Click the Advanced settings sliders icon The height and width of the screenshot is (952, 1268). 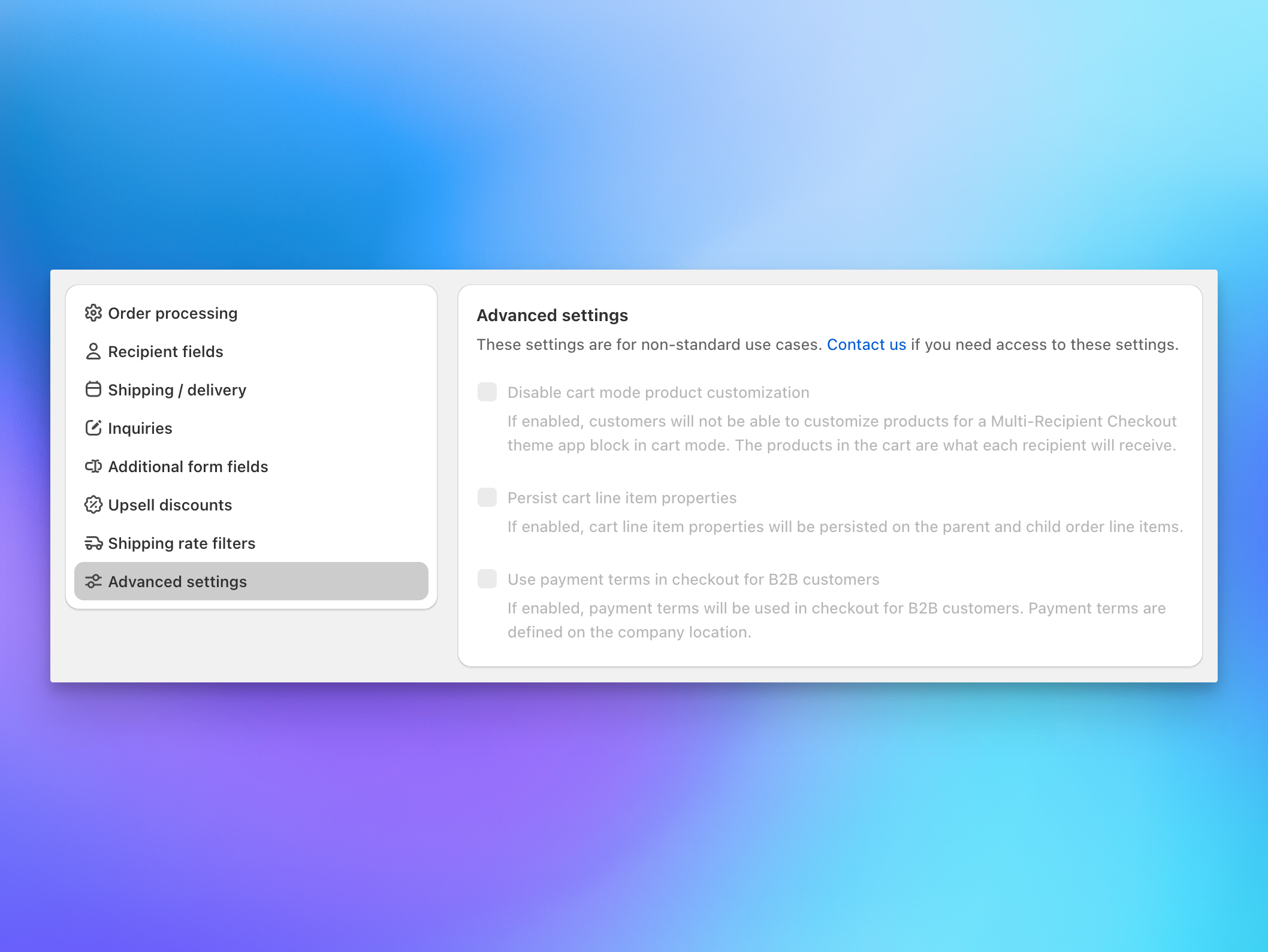pos(93,581)
